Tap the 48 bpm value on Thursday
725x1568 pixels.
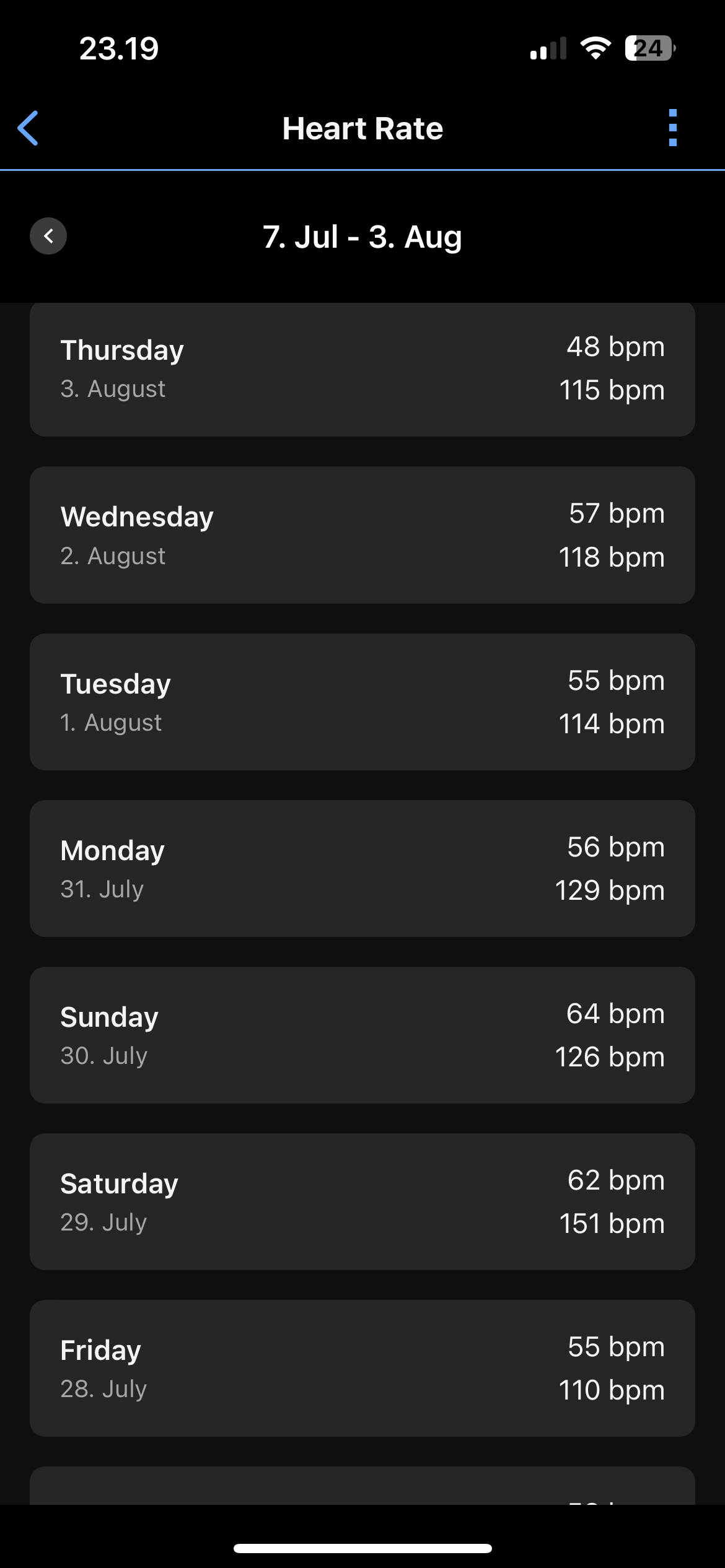[615, 347]
